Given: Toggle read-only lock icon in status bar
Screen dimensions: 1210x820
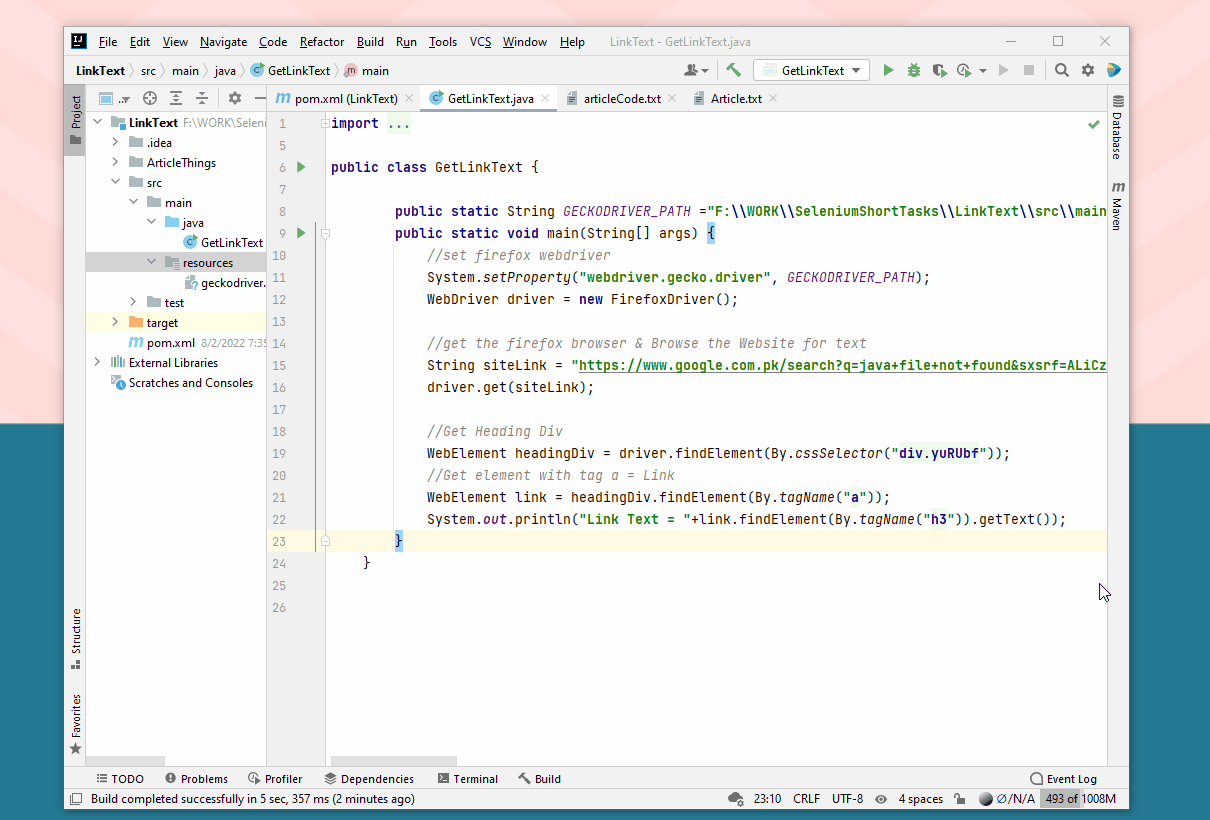Looking at the screenshot, I should coord(959,799).
